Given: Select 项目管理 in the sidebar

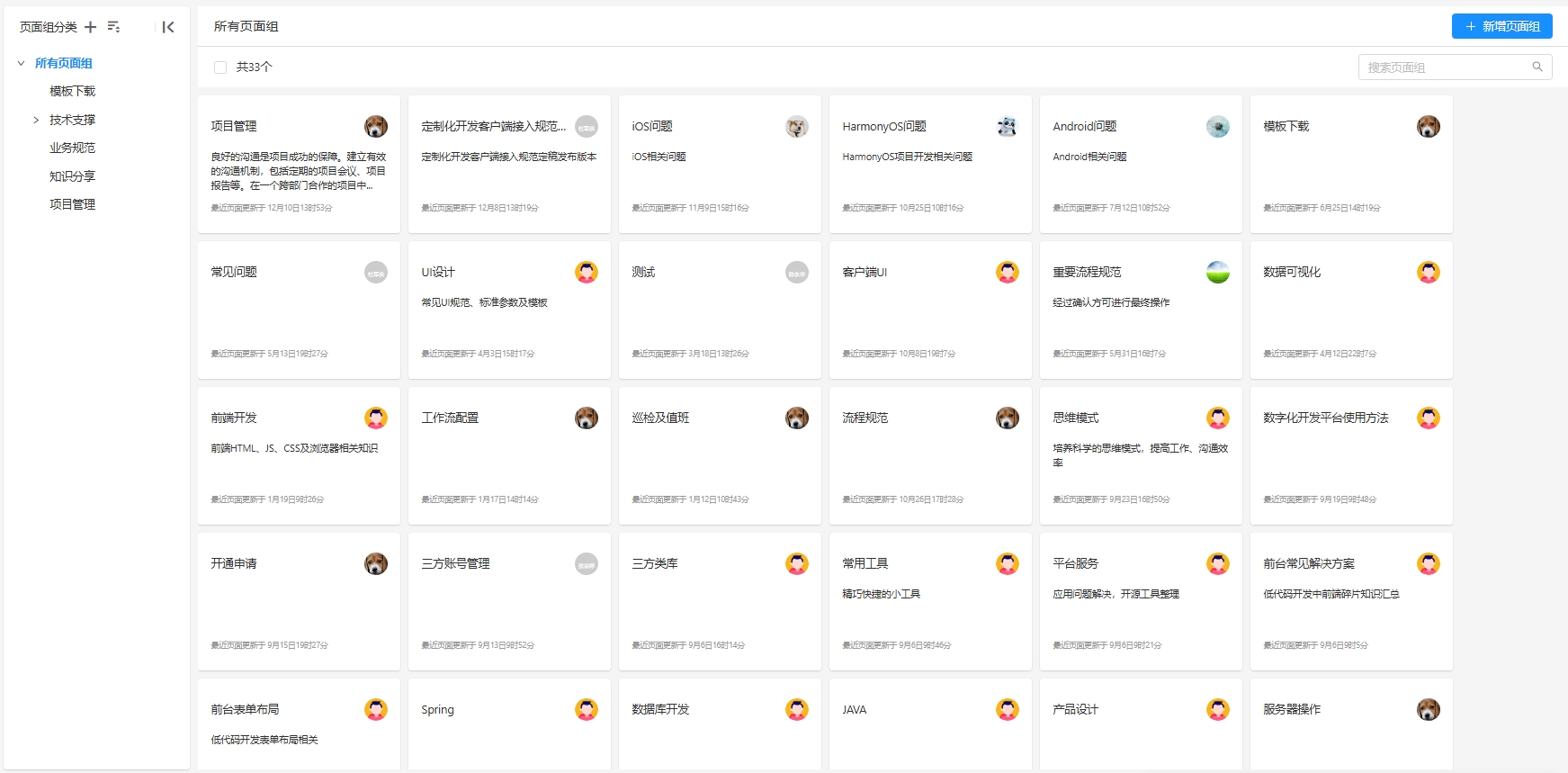Looking at the screenshot, I should (x=73, y=204).
